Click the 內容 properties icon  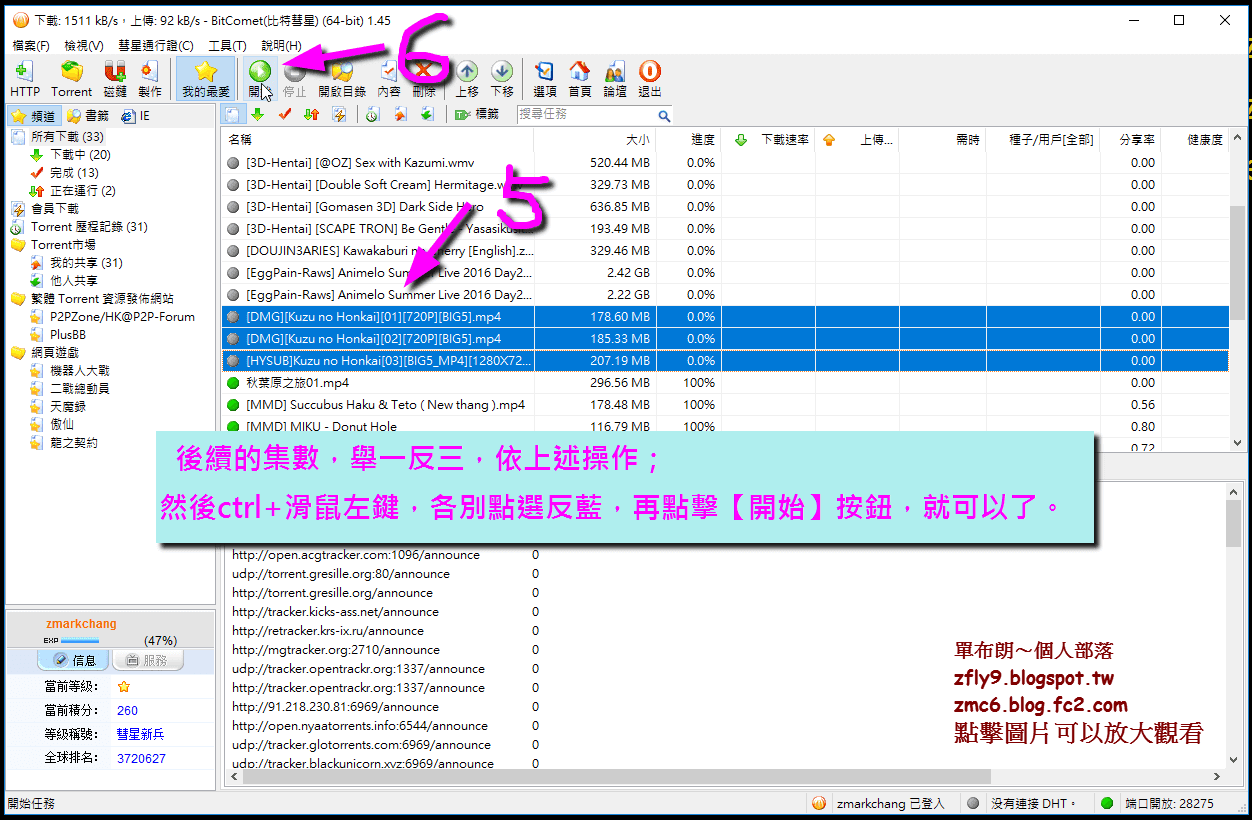click(x=389, y=78)
